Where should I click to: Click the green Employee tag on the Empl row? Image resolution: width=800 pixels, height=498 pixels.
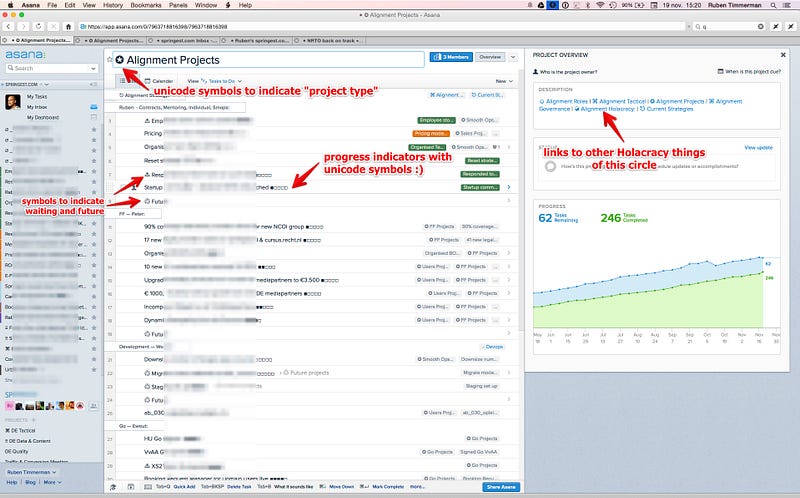tap(436, 120)
